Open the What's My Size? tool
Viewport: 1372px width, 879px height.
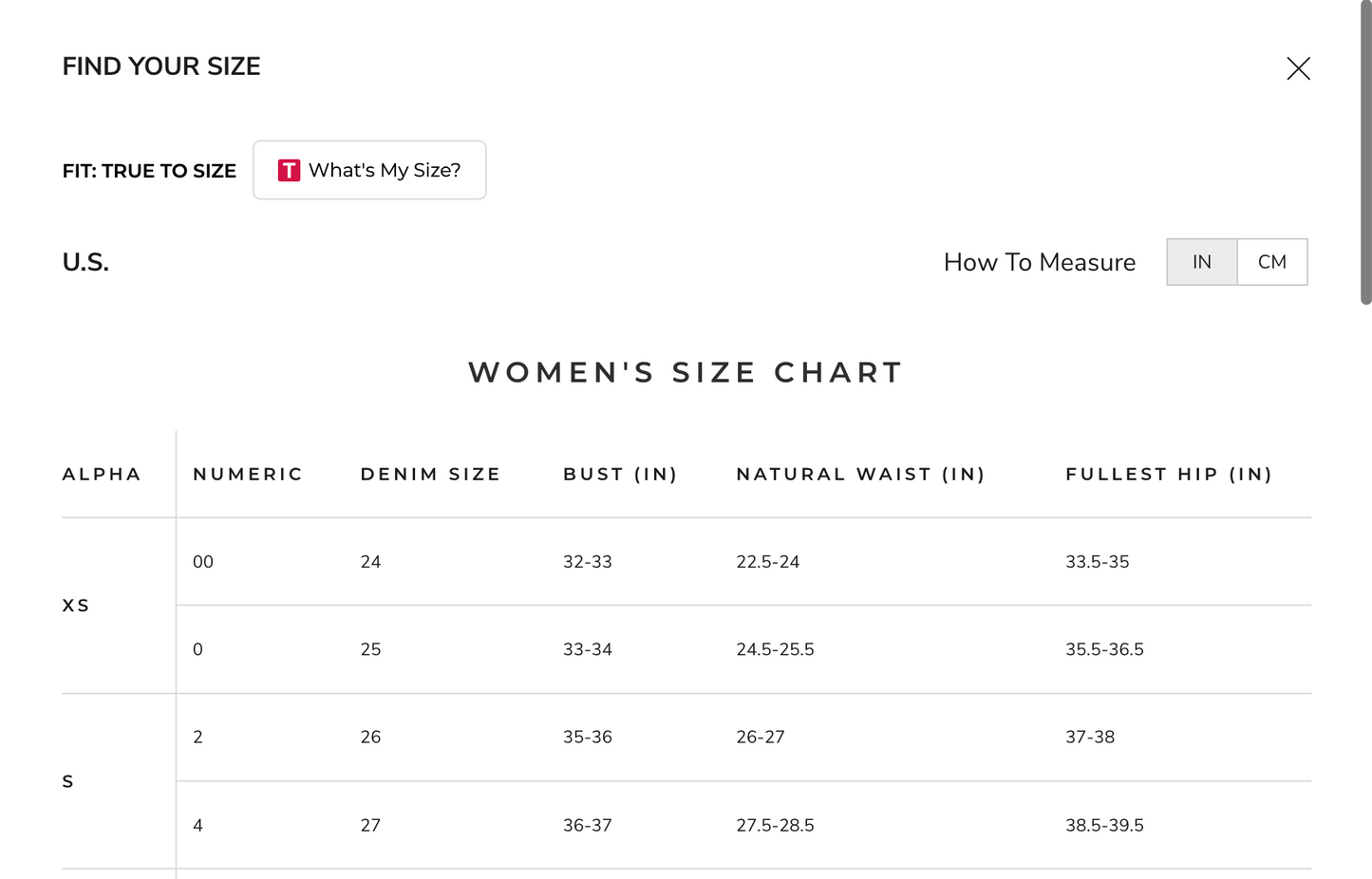pos(369,171)
